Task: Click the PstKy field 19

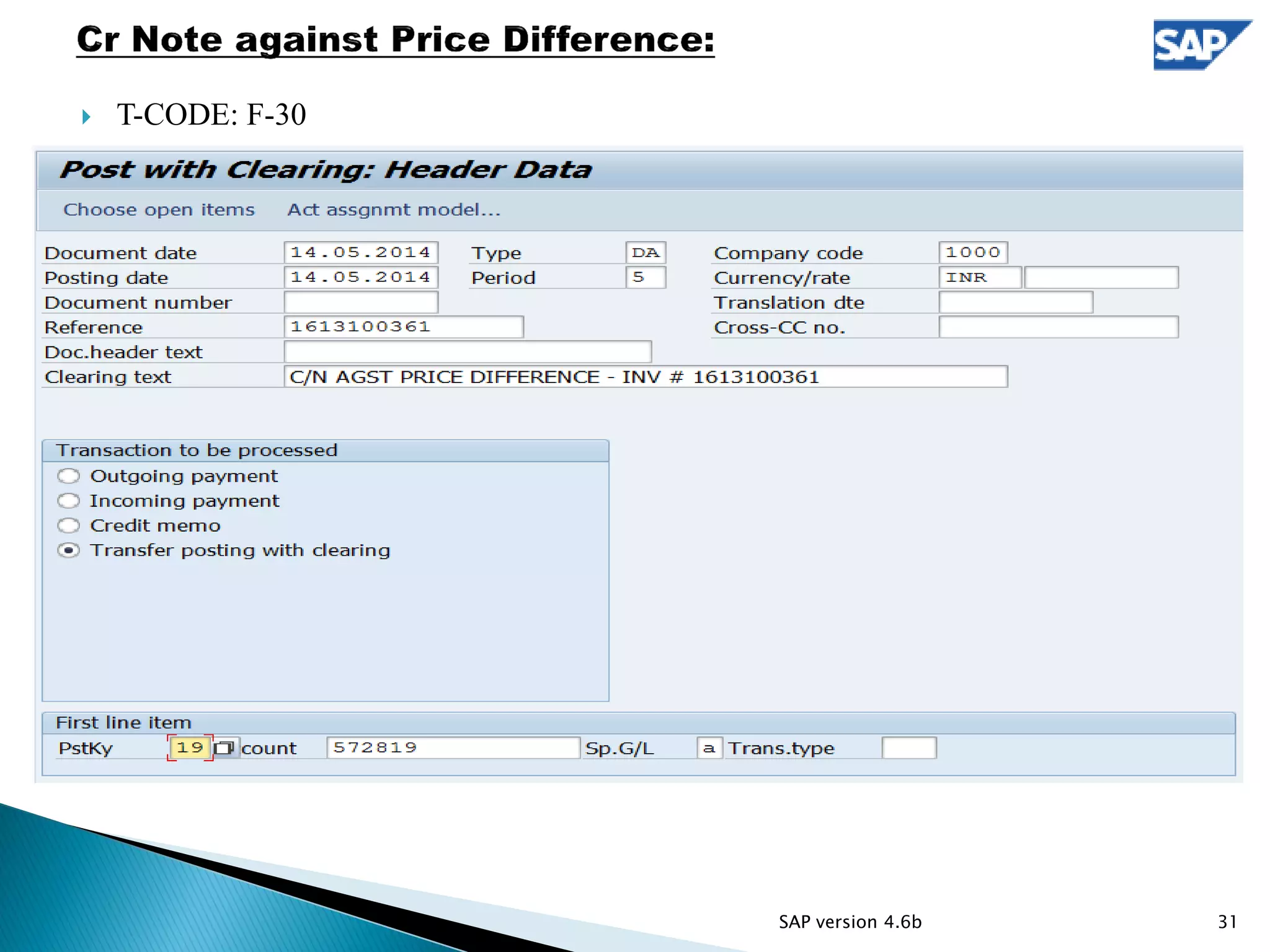Action: tap(190, 748)
